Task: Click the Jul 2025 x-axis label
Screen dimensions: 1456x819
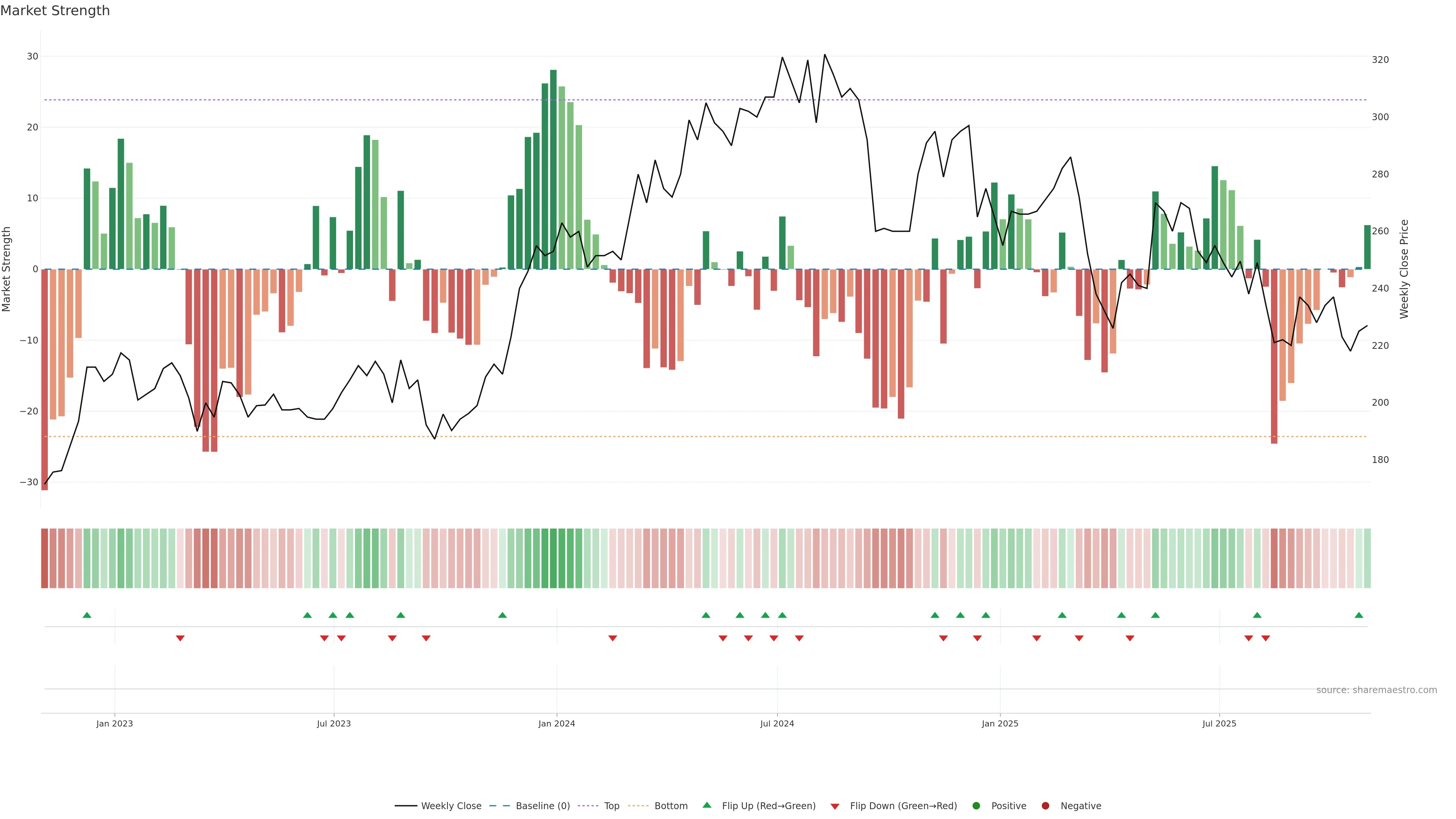Action: click(1219, 723)
